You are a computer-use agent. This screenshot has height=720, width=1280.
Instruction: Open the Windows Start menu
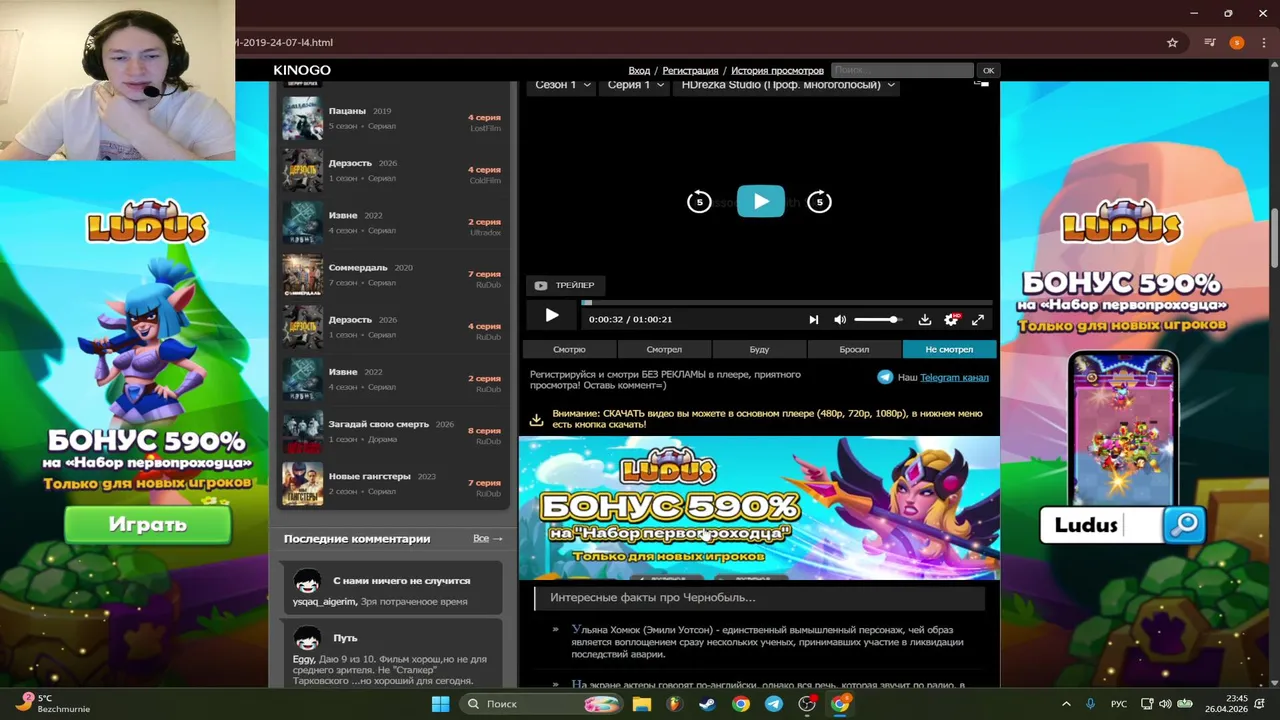coord(440,704)
